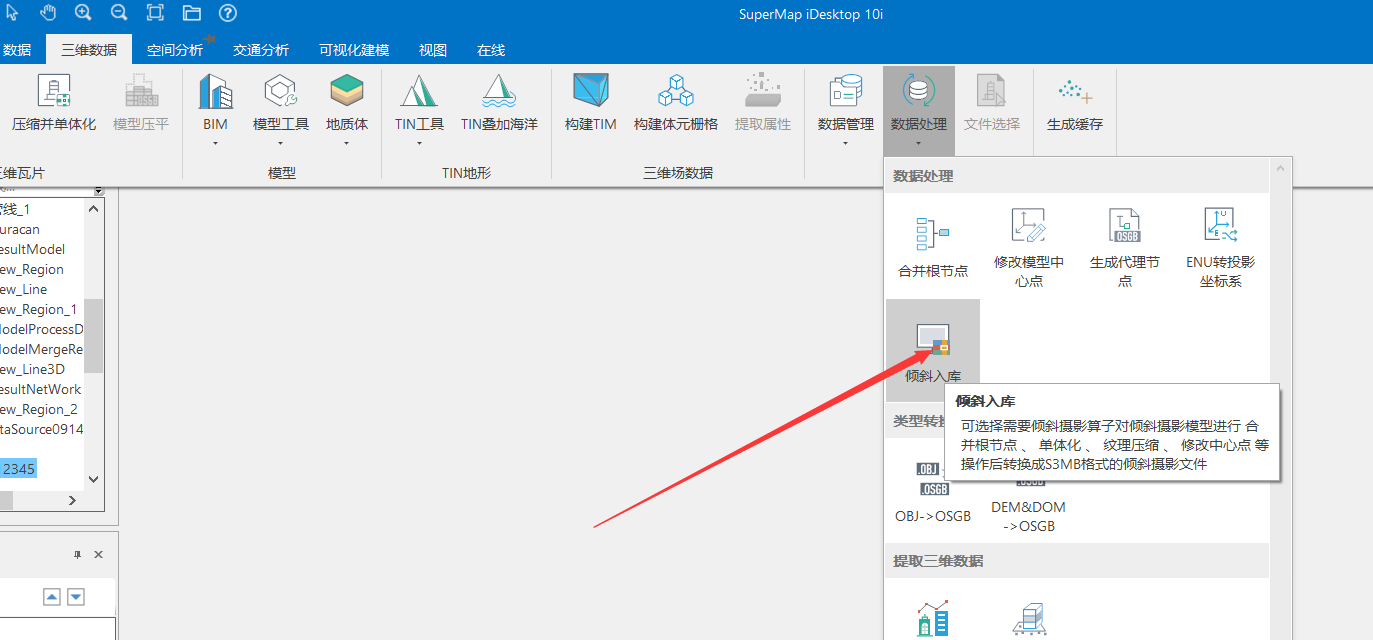Click the workspace list scroll down arrow

(93, 479)
